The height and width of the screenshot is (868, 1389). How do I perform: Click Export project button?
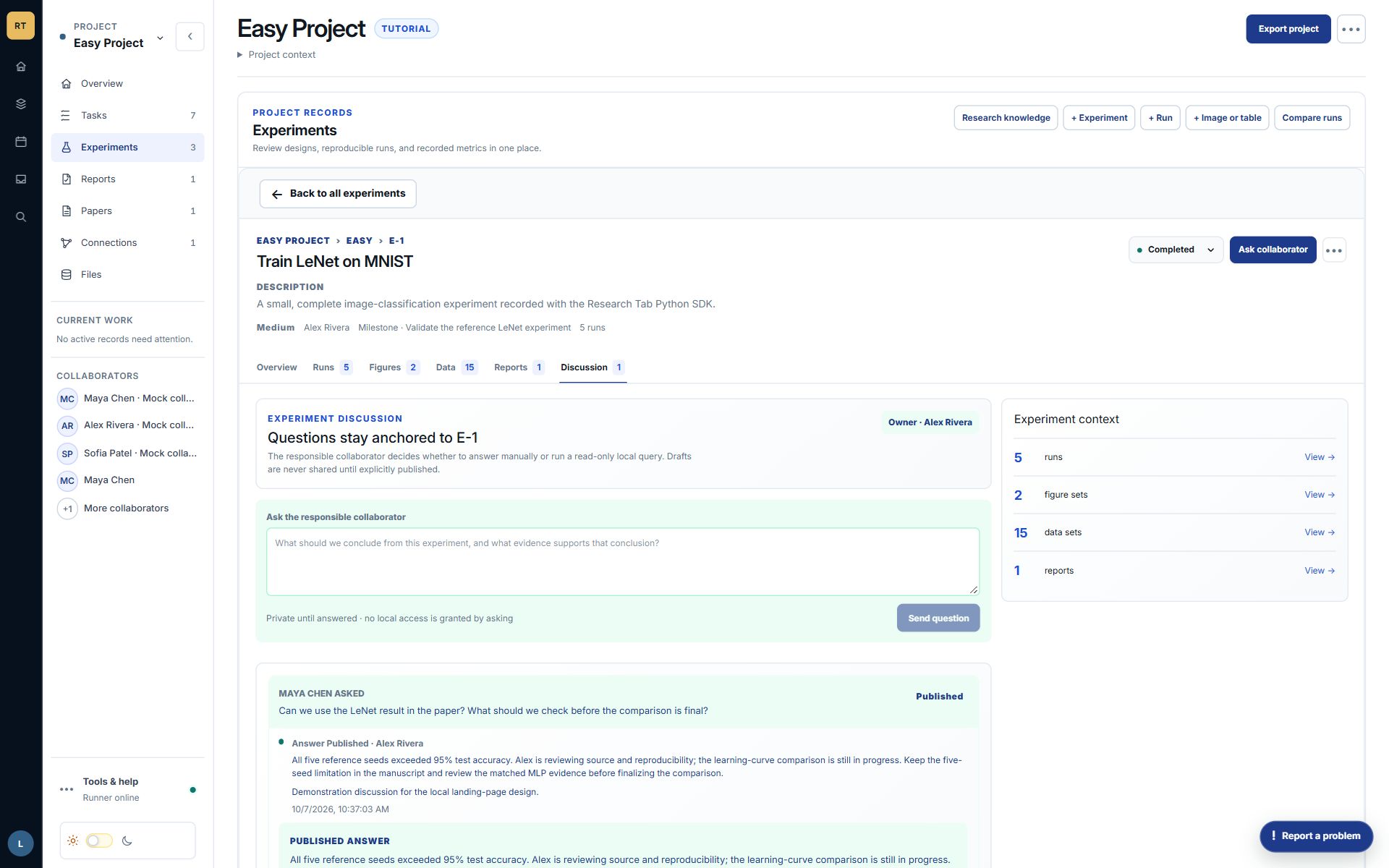[1288, 29]
